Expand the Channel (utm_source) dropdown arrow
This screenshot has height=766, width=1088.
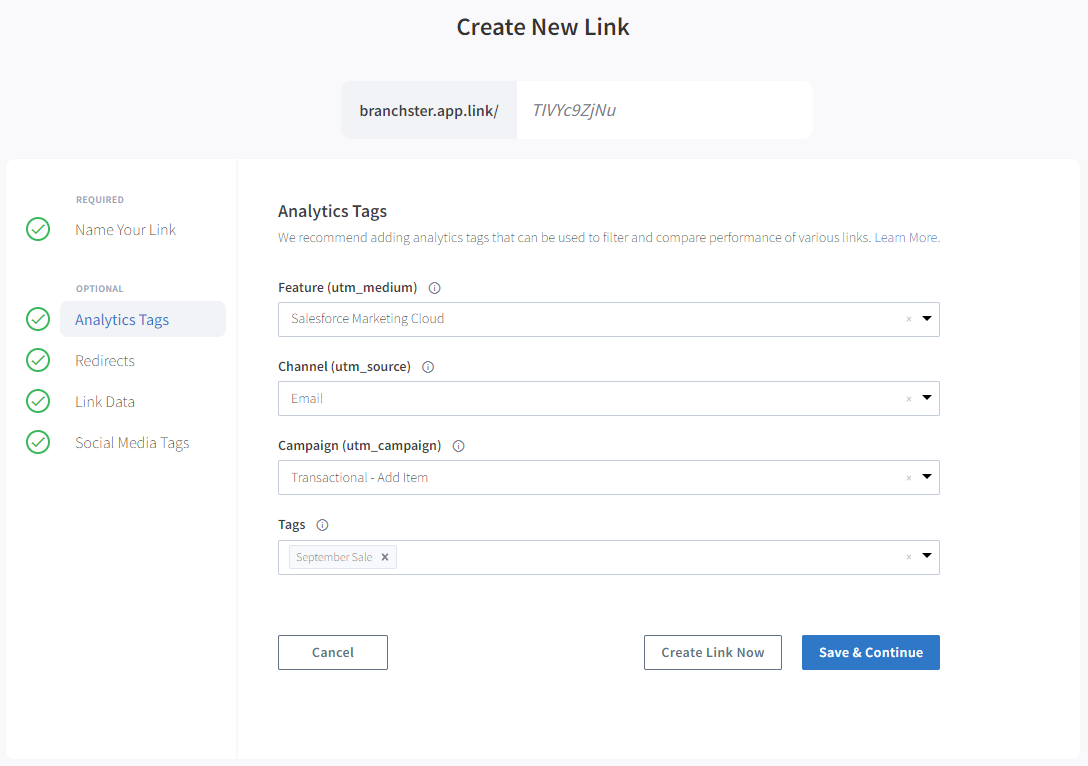pos(926,398)
